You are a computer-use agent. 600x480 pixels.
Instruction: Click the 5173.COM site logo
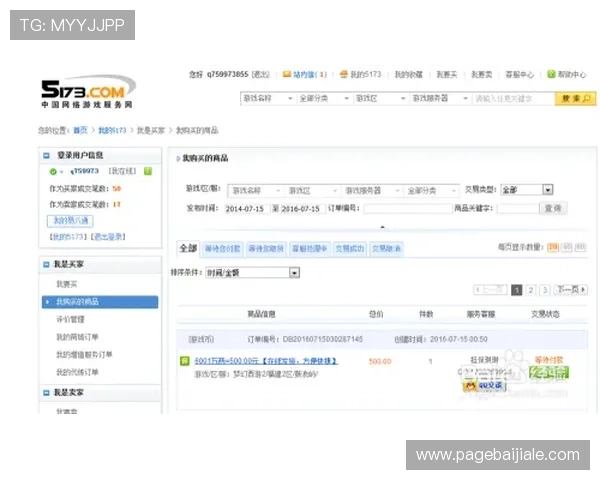(88, 91)
